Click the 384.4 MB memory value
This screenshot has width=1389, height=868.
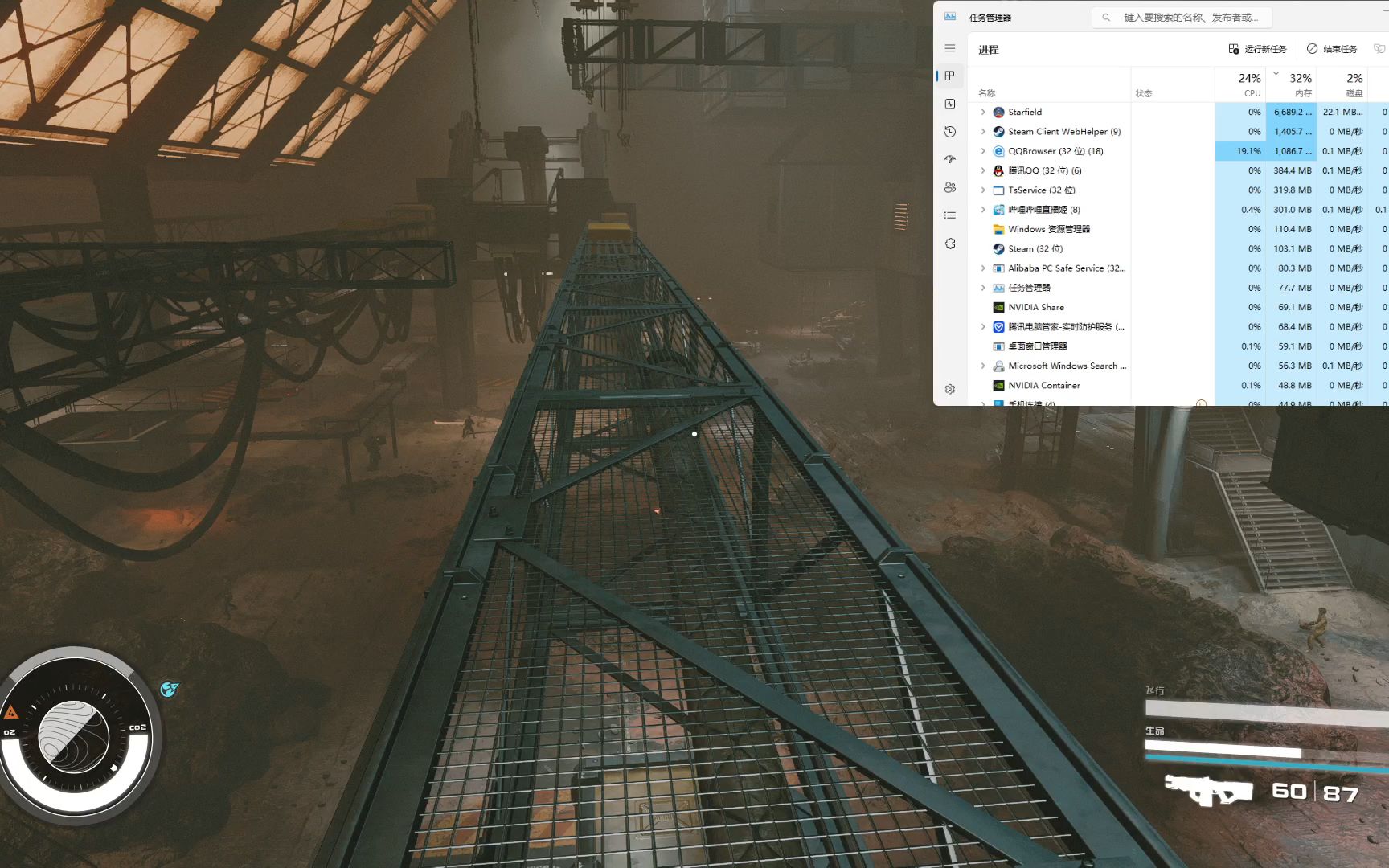[1293, 170]
